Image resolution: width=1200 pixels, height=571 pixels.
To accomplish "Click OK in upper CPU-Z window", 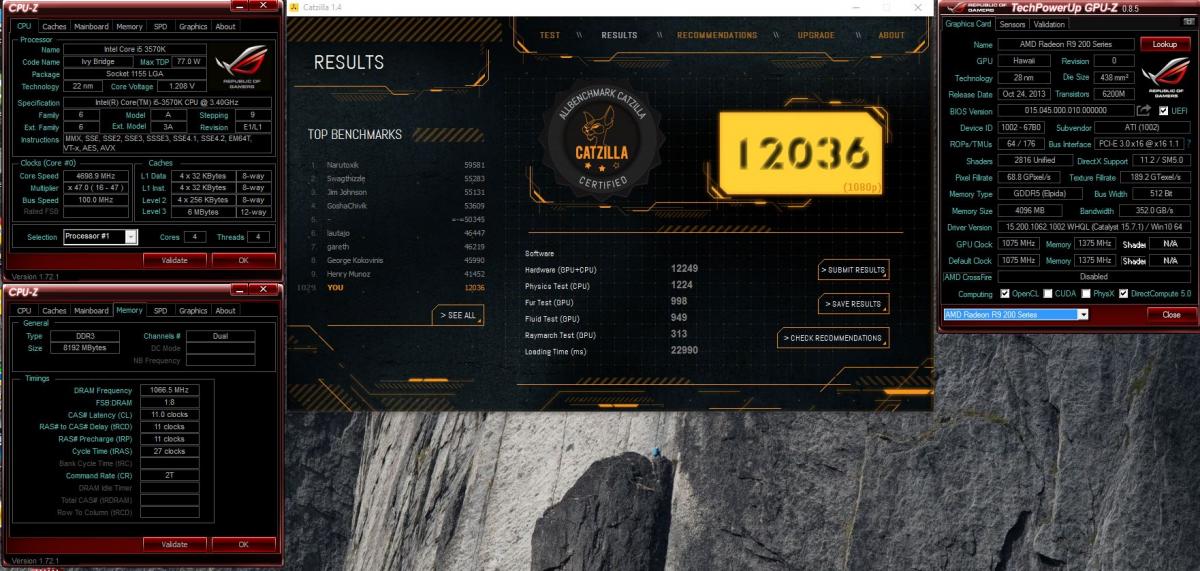I will [243, 260].
